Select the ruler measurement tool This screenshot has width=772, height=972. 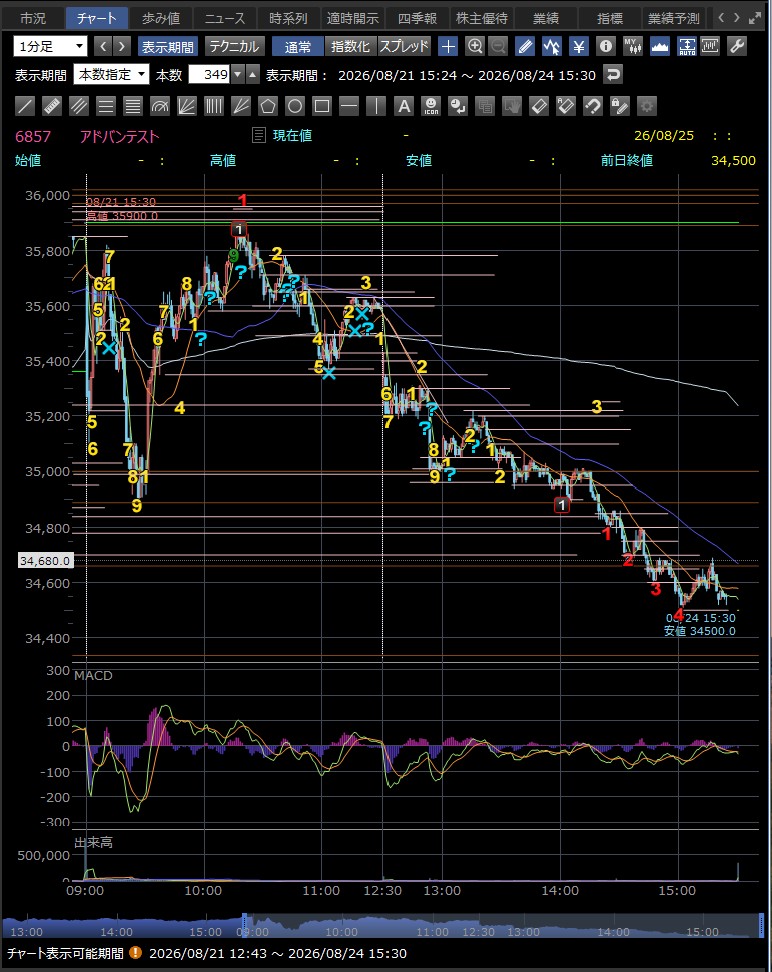pos(52,106)
